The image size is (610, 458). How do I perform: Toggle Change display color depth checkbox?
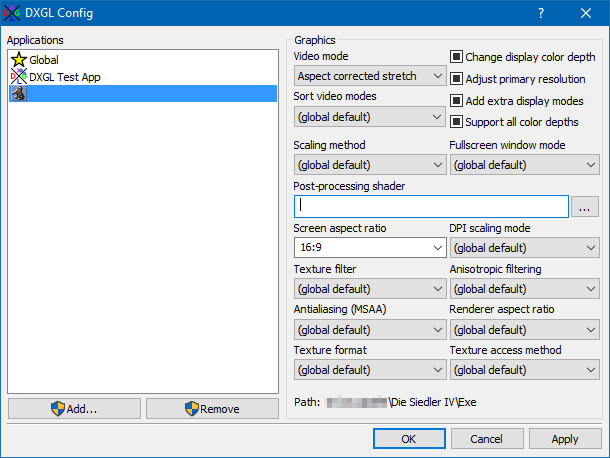coord(456,58)
